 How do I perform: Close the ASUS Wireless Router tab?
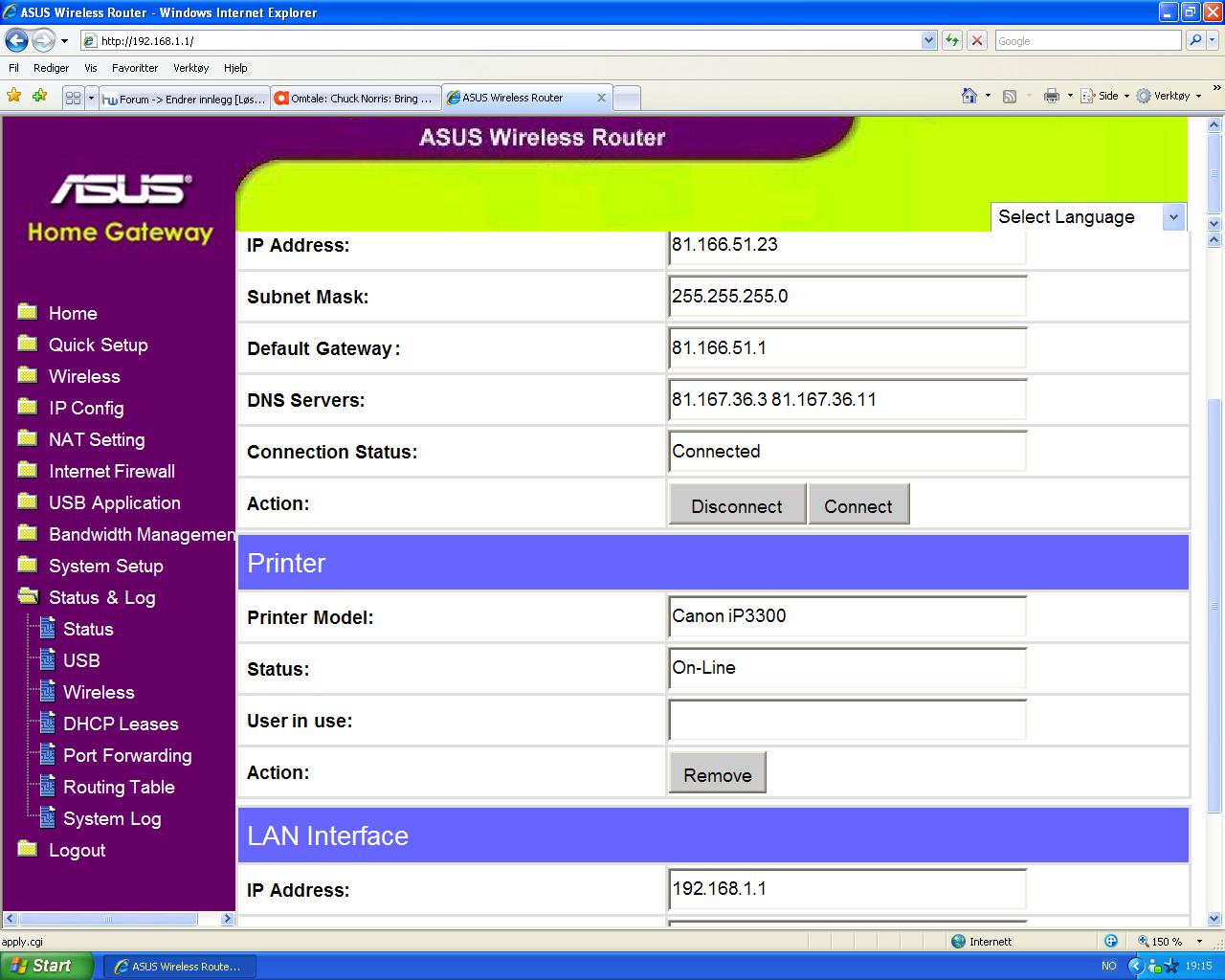601,97
